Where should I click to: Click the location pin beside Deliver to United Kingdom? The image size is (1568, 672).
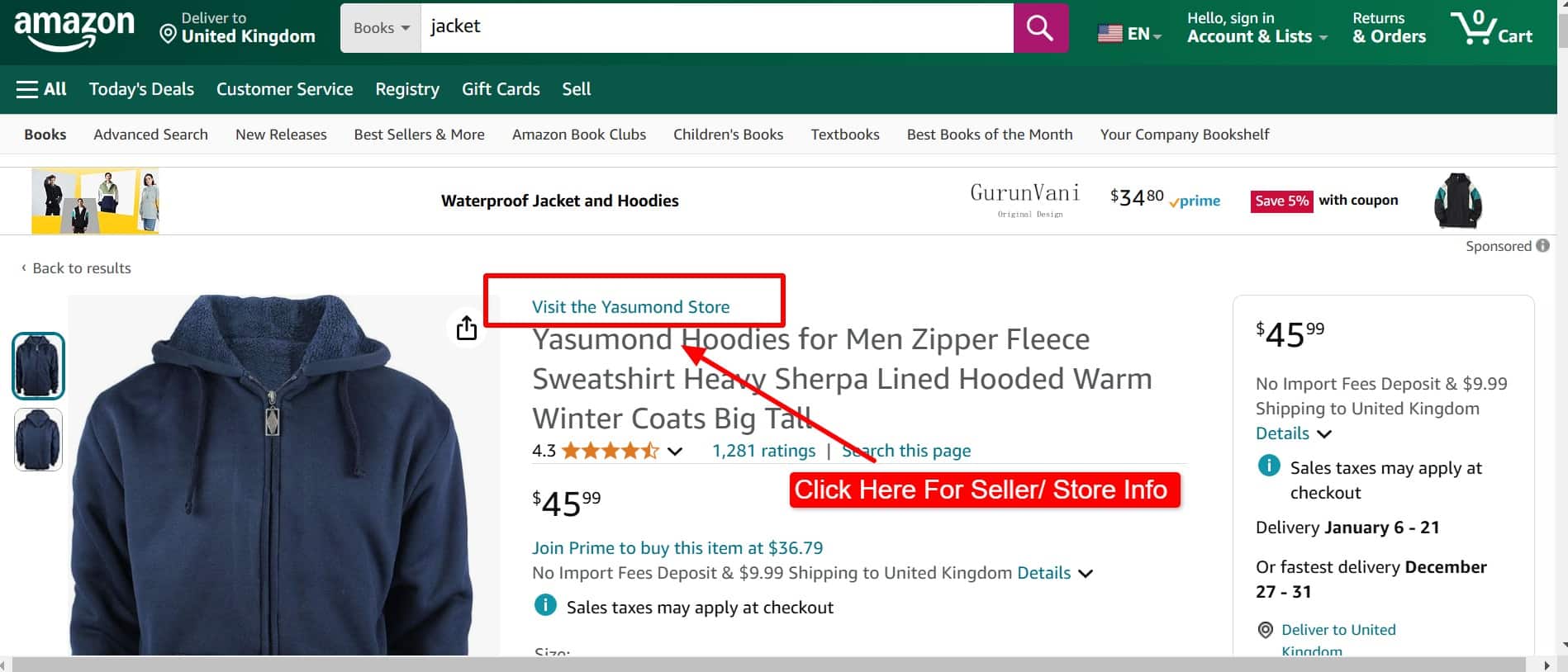[168, 35]
